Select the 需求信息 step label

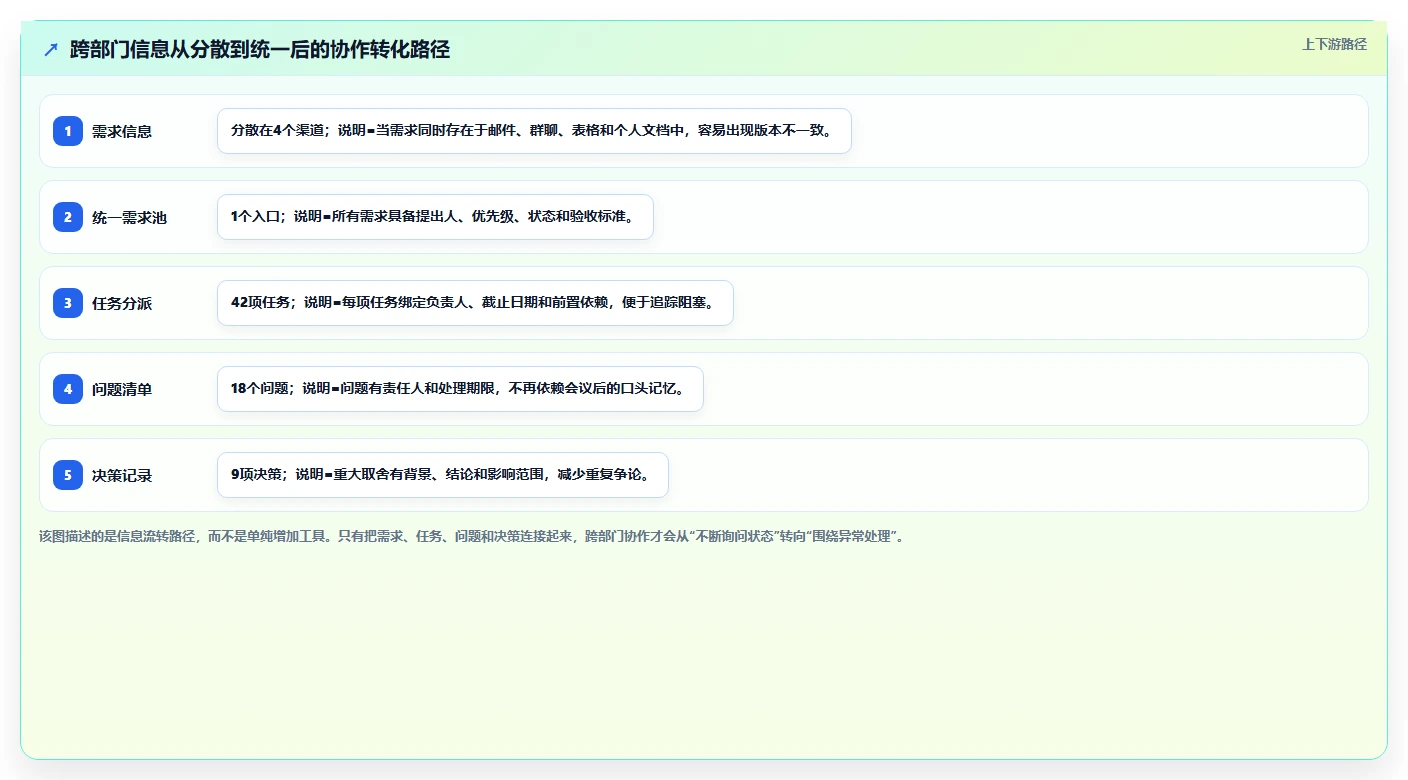(x=122, y=131)
